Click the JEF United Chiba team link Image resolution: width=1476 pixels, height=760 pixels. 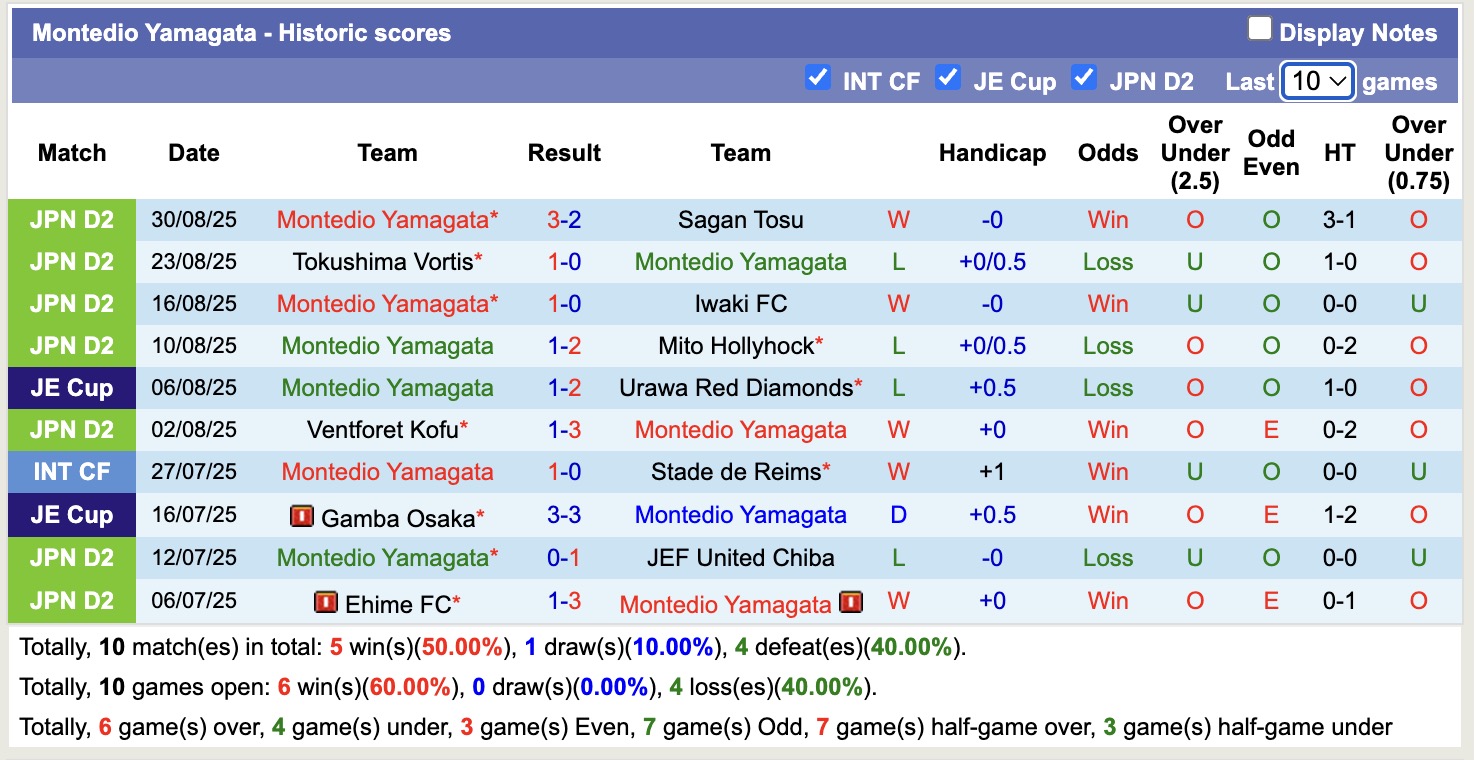[740, 557]
